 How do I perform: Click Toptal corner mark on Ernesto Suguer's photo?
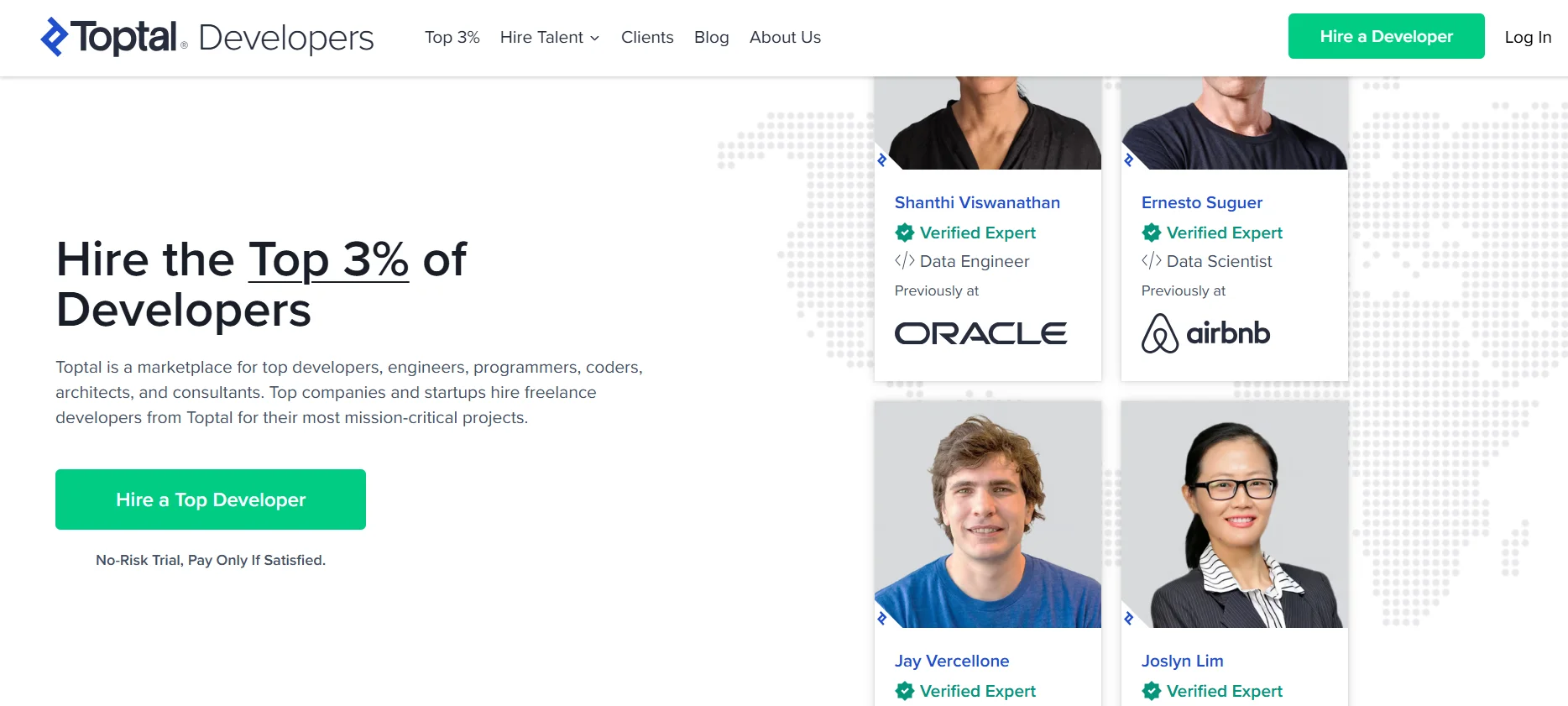pyautogui.click(x=1129, y=160)
